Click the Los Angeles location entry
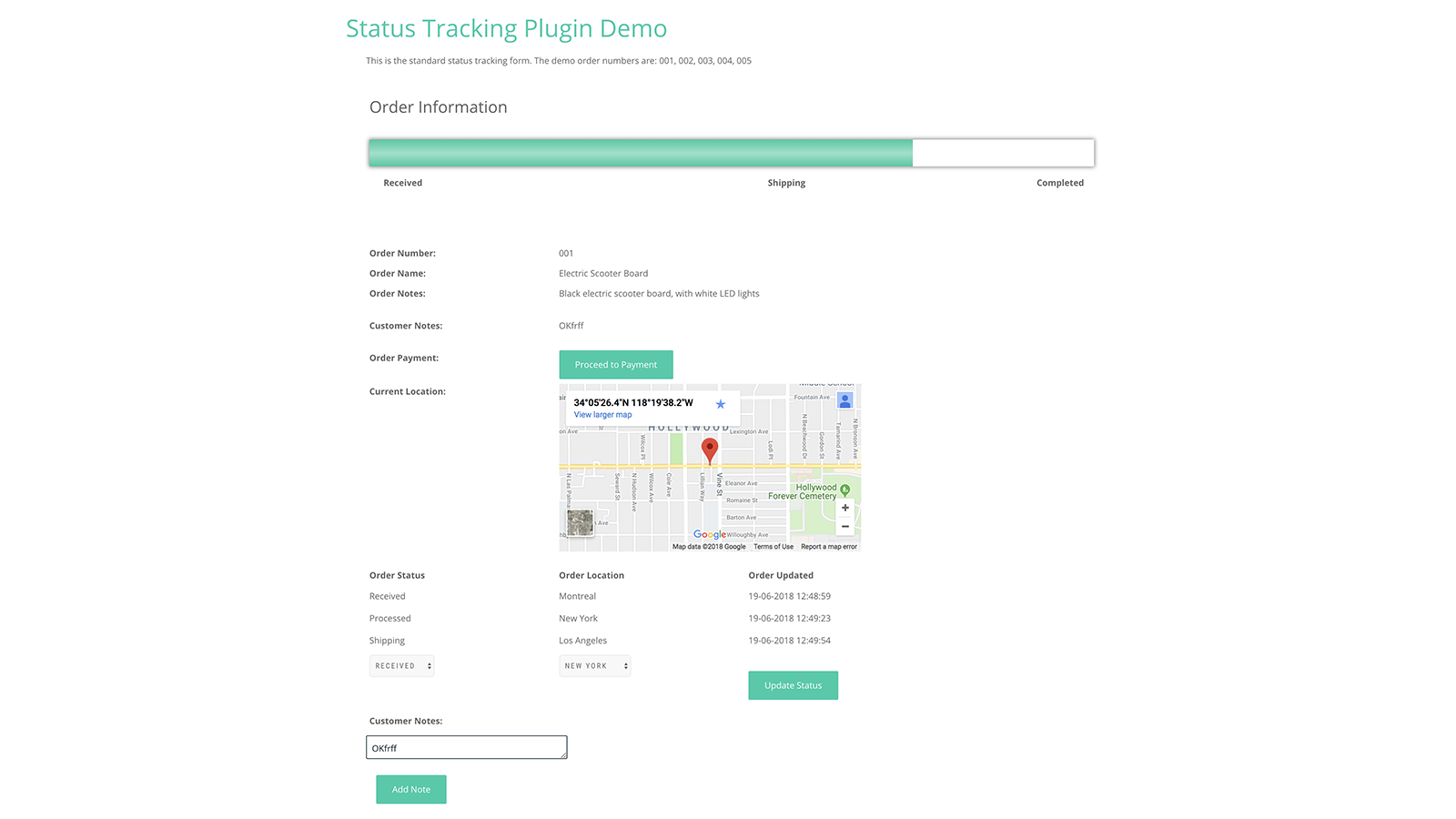 point(583,641)
